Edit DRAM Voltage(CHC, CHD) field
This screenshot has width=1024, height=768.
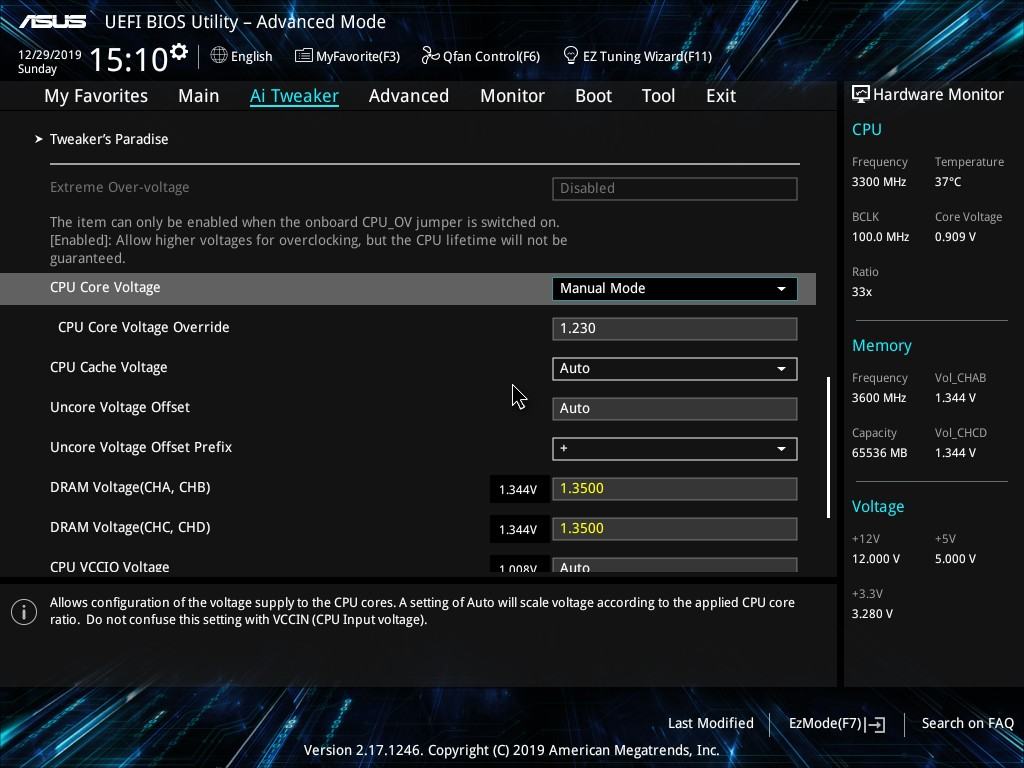675,528
